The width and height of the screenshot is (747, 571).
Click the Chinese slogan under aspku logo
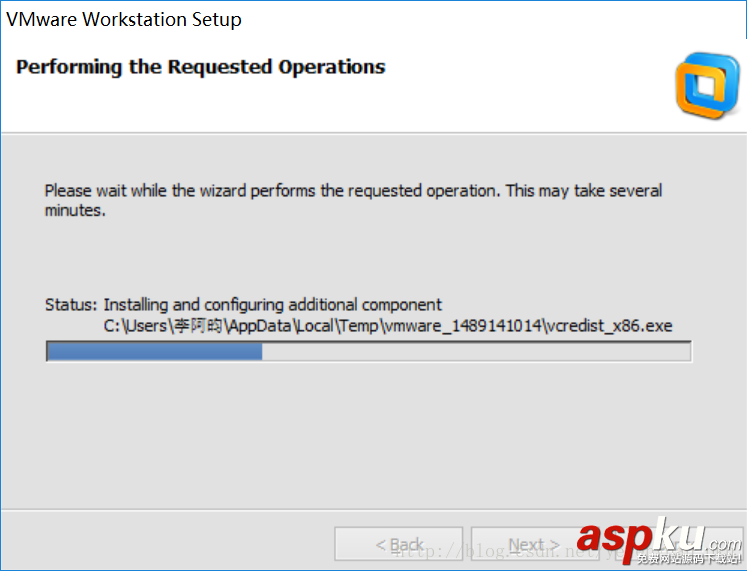pyautogui.click(x=688, y=559)
